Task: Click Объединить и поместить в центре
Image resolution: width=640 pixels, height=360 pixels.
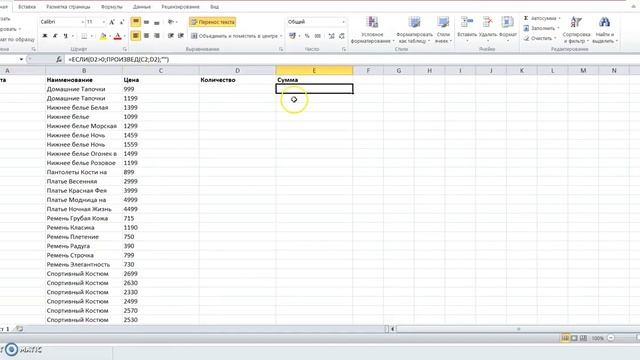Action: (235, 36)
